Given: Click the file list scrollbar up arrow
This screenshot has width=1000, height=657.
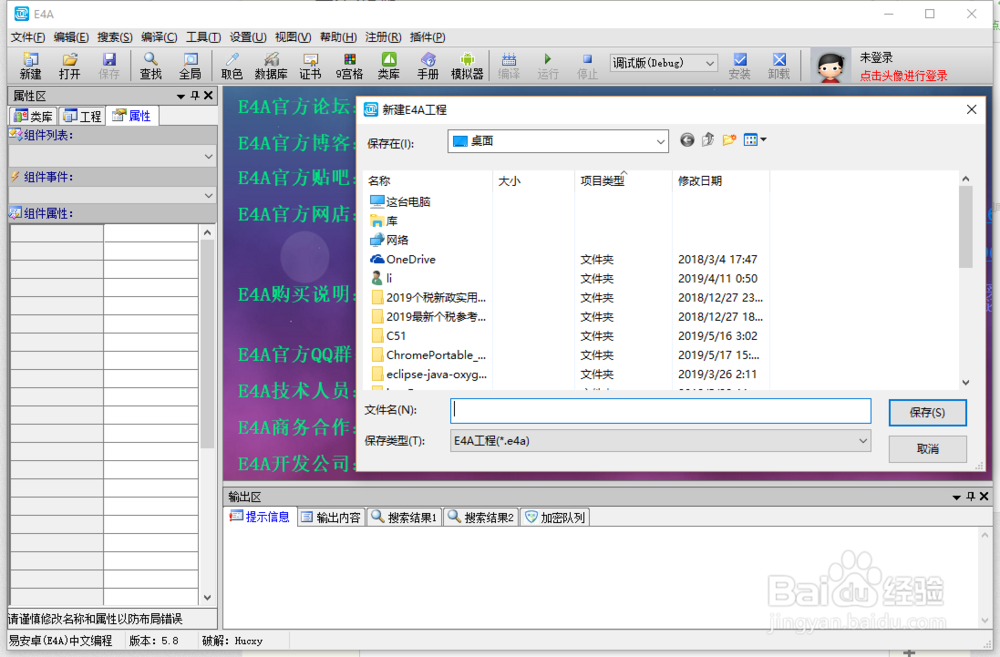Looking at the screenshot, I should tap(965, 178).
